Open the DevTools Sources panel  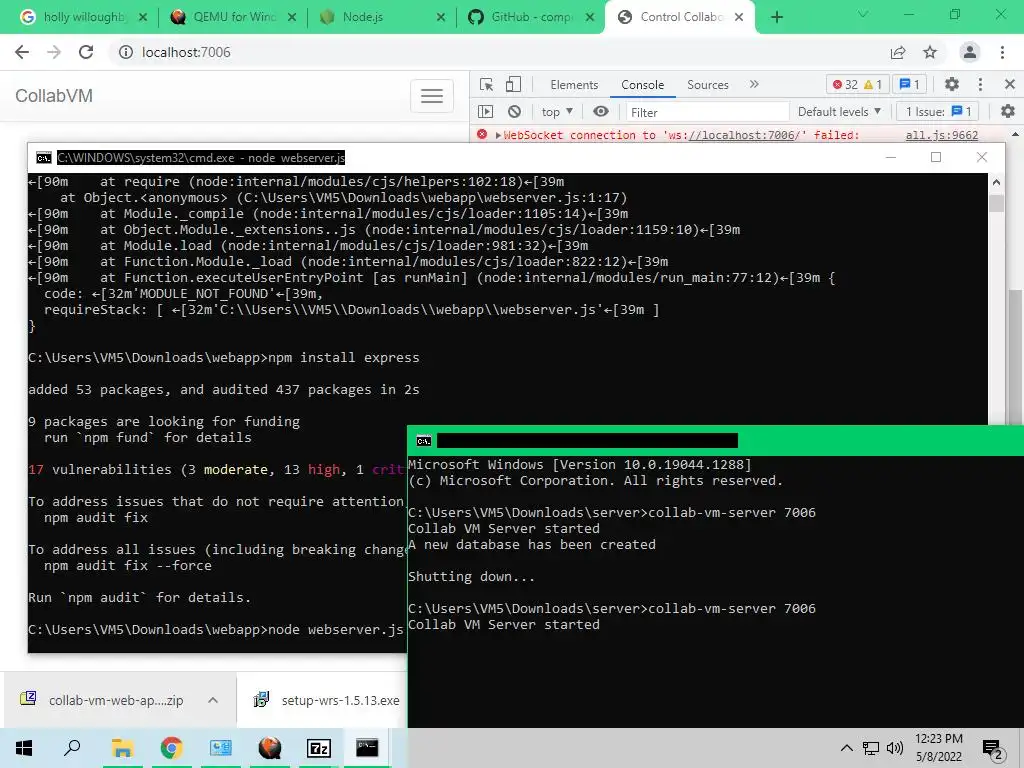pyautogui.click(x=707, y=84)
